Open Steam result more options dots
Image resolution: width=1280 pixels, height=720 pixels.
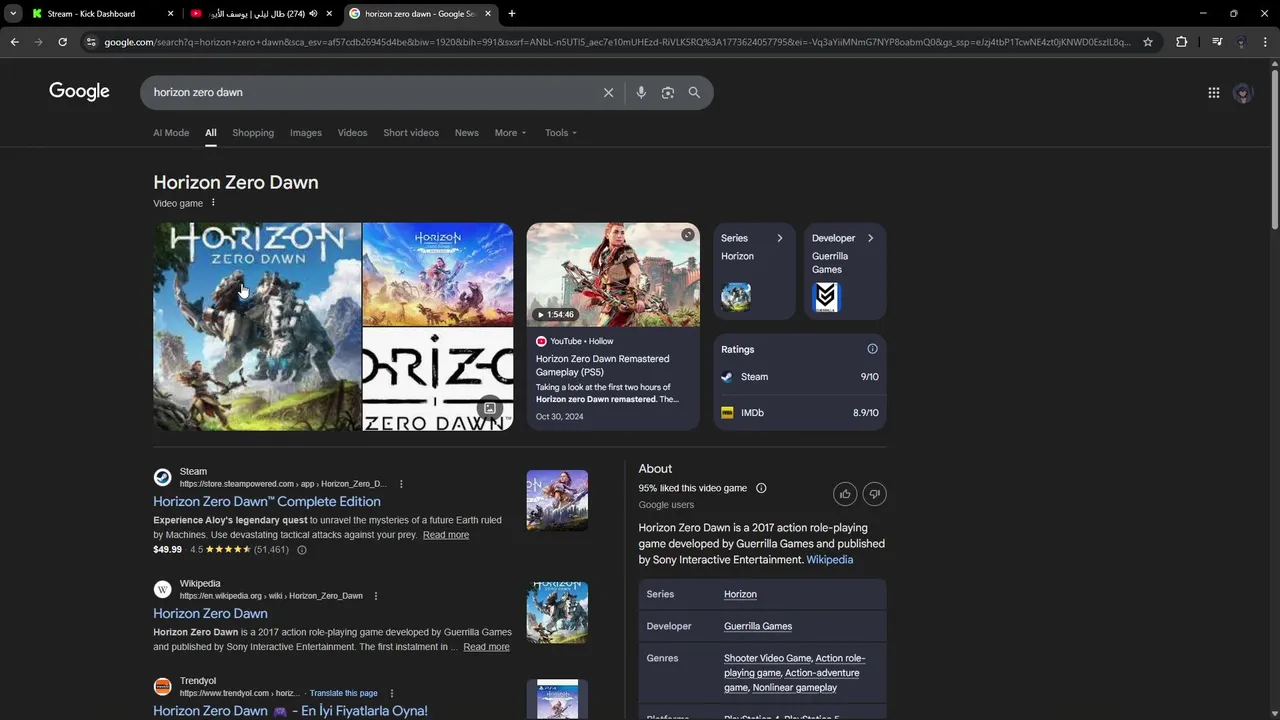coord(401,484)
